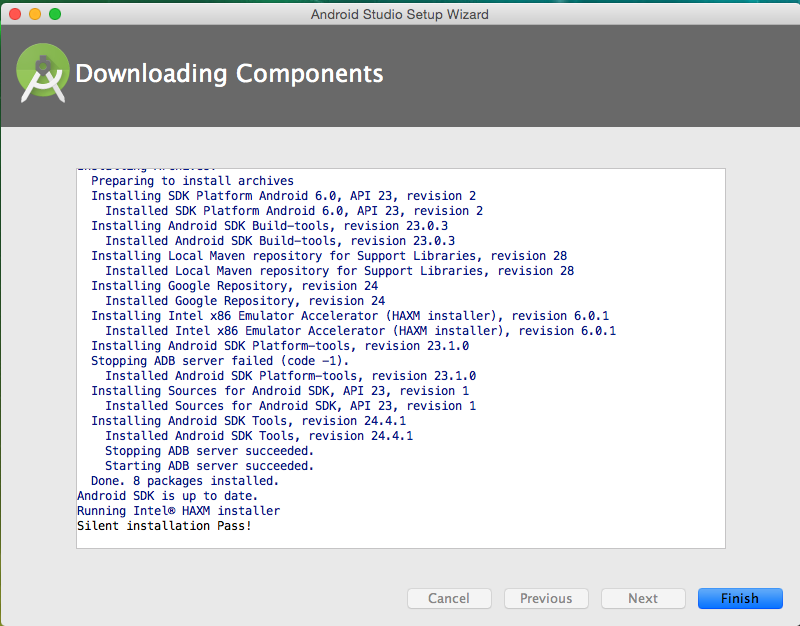Maximize the Setup Wizard window

55,14
